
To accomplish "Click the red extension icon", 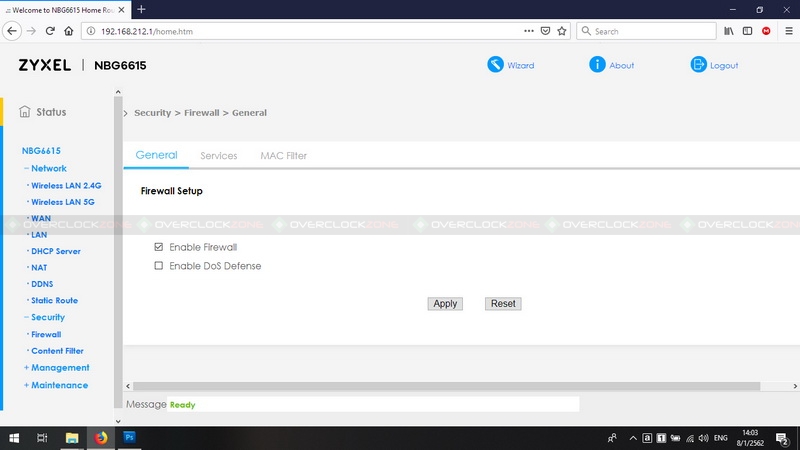I will coord(766,31).
